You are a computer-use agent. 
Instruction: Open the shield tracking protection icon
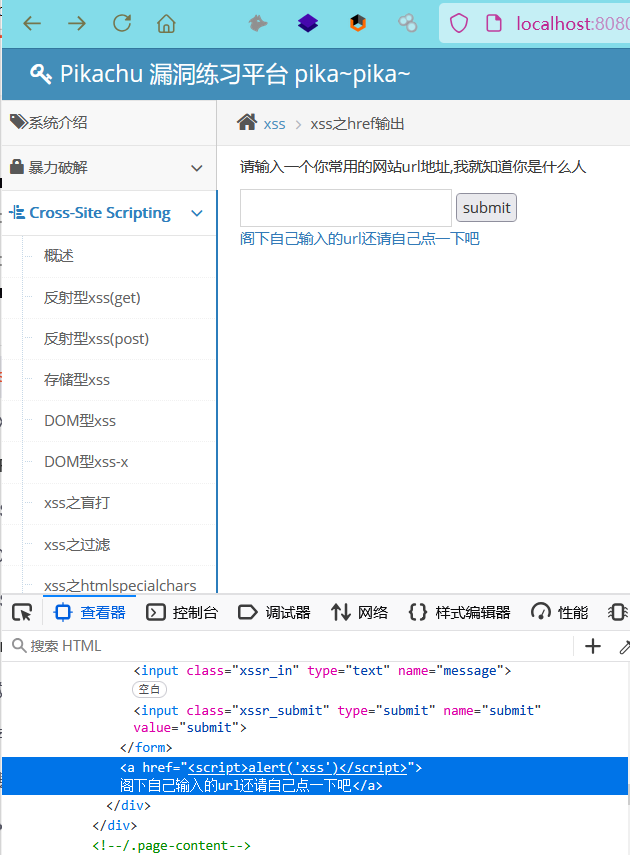459,23
